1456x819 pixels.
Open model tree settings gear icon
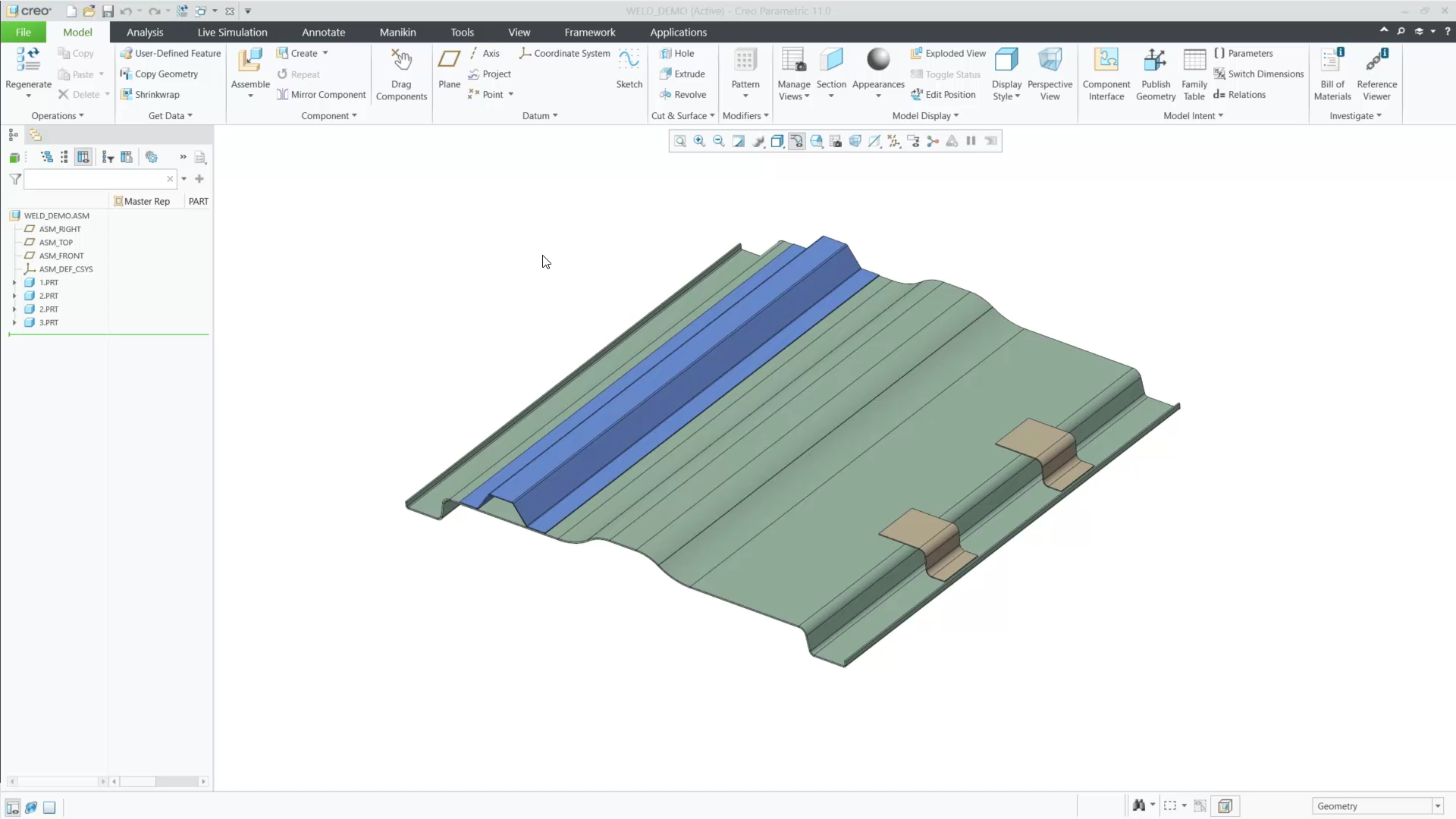pyautogui.click(x=152, y=157)
